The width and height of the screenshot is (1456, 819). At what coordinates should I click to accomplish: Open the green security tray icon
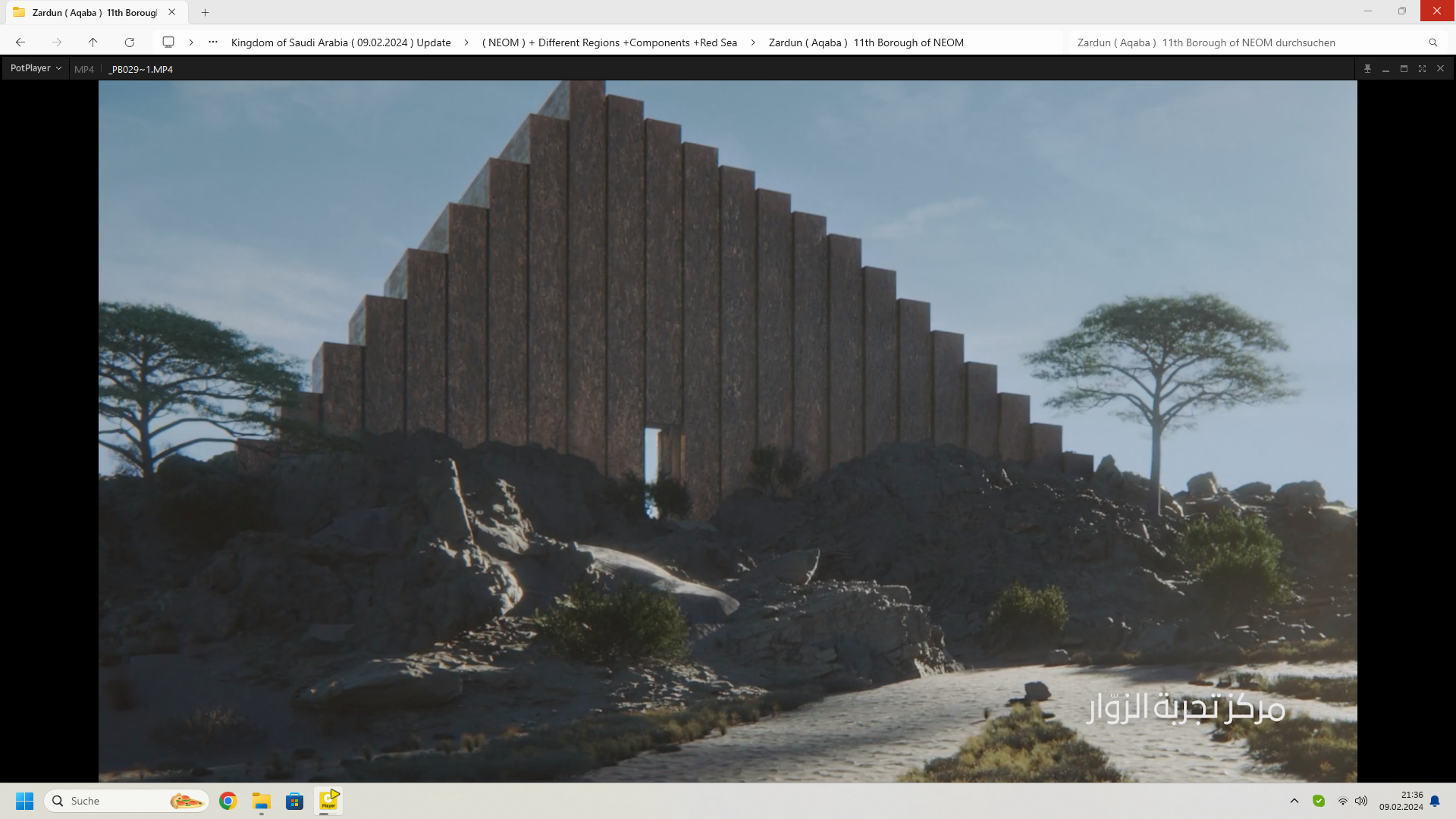tap(1319, 801)
